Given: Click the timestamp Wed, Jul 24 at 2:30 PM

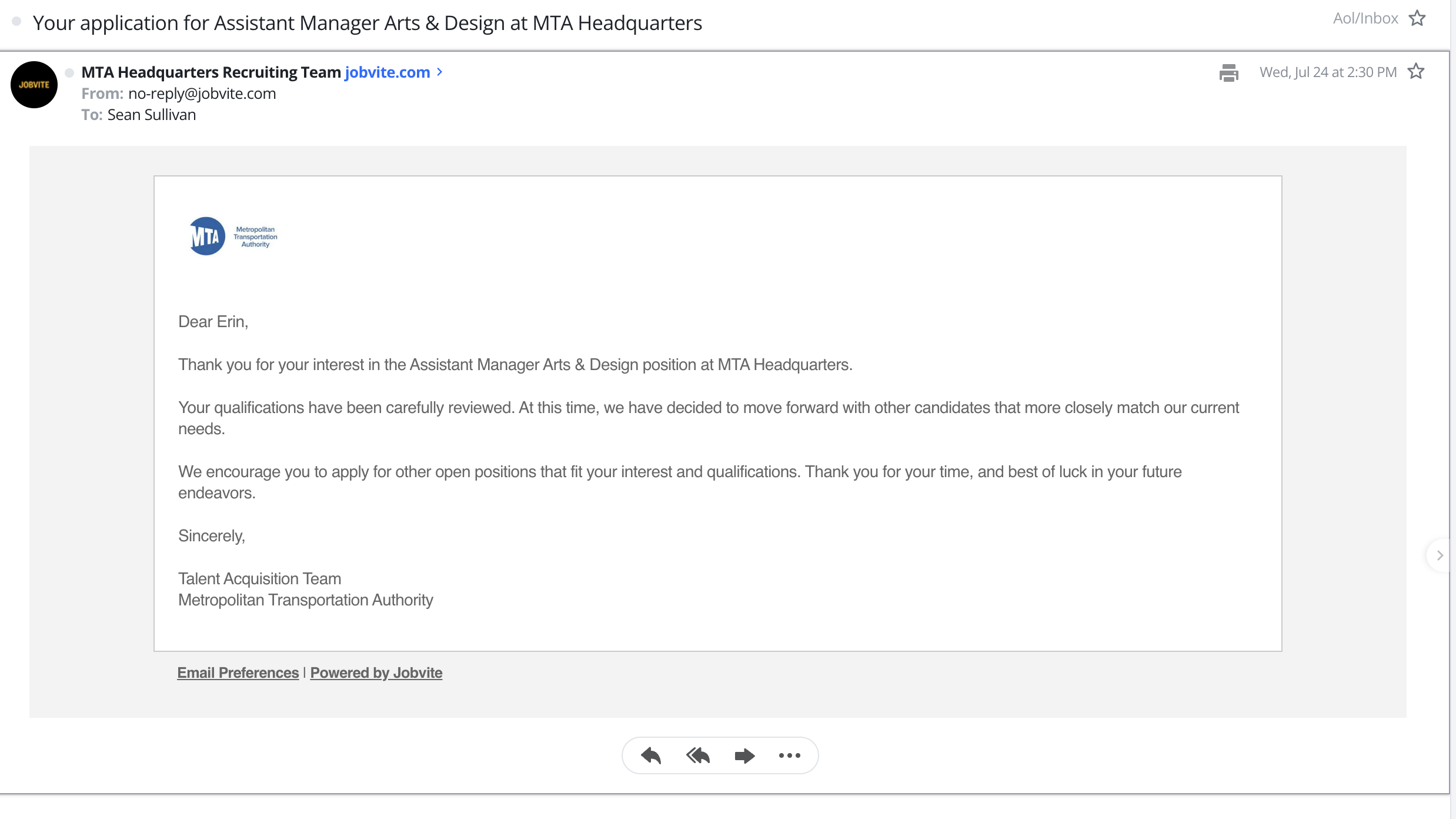Looking at the screenshot, I should (x=1328, y=71).
